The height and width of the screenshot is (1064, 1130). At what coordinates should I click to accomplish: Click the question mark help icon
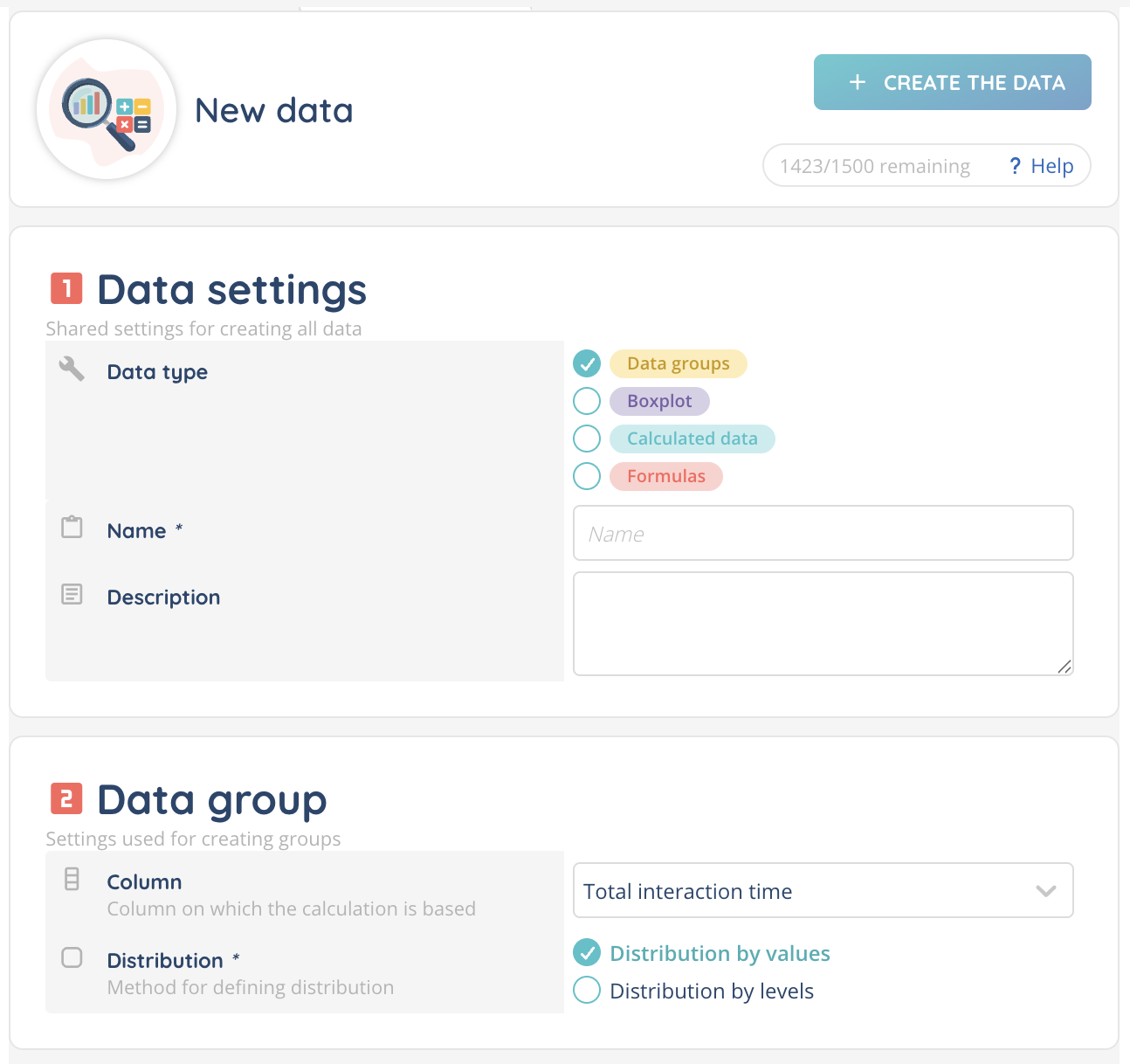point(1015,166)
